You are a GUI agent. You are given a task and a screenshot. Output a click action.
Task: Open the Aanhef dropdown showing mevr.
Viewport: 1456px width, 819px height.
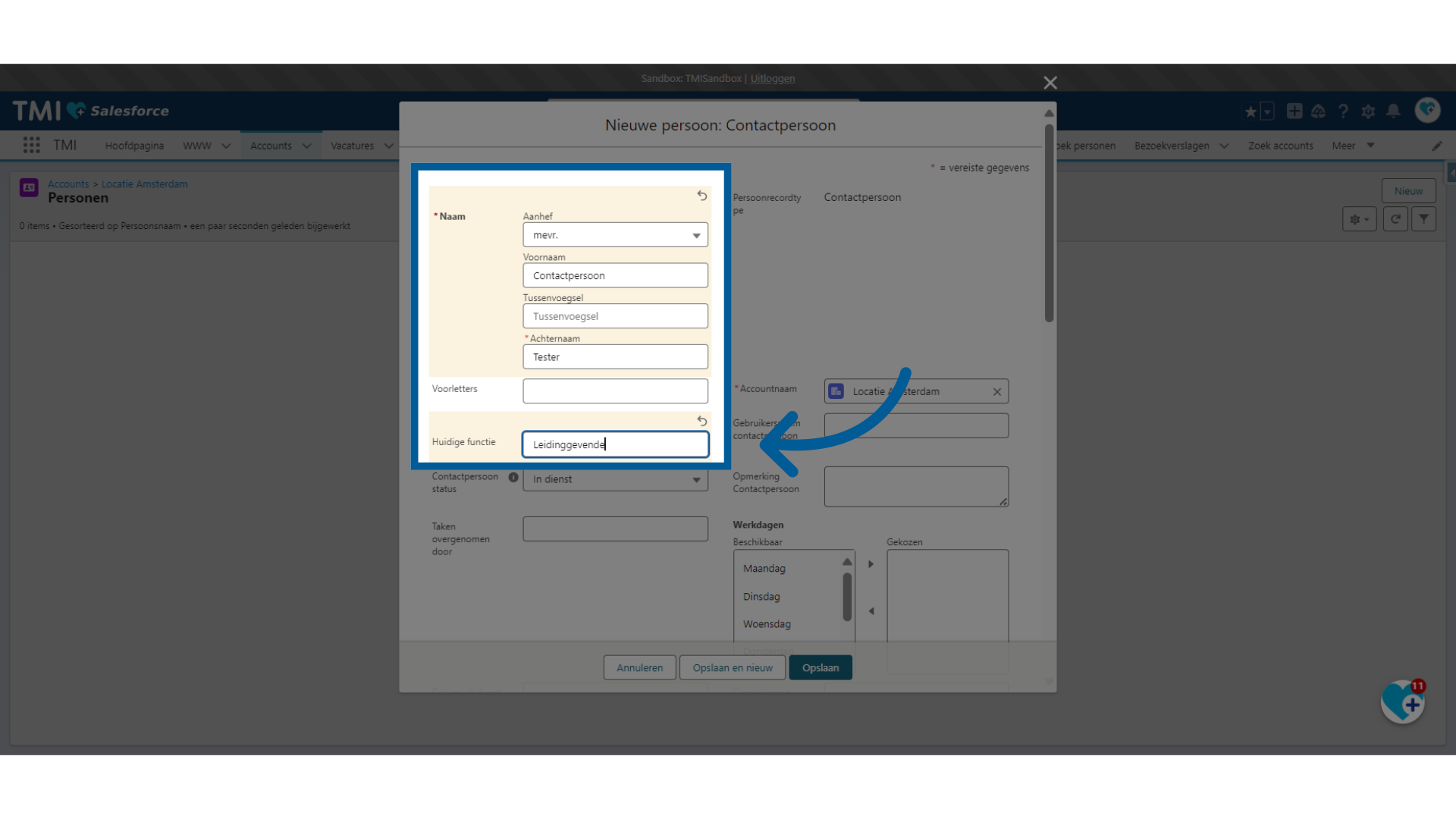(x=615, y=235)
